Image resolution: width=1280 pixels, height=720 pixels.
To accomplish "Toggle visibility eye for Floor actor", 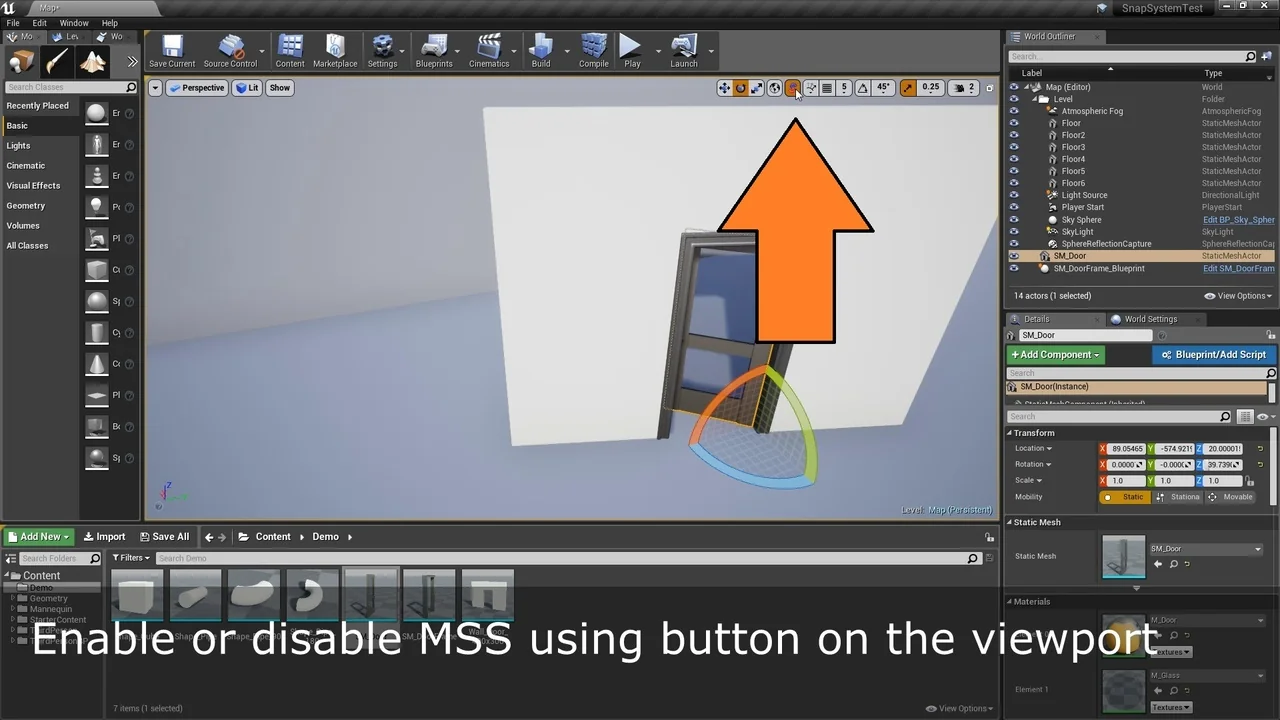I will coord(1014,123).
